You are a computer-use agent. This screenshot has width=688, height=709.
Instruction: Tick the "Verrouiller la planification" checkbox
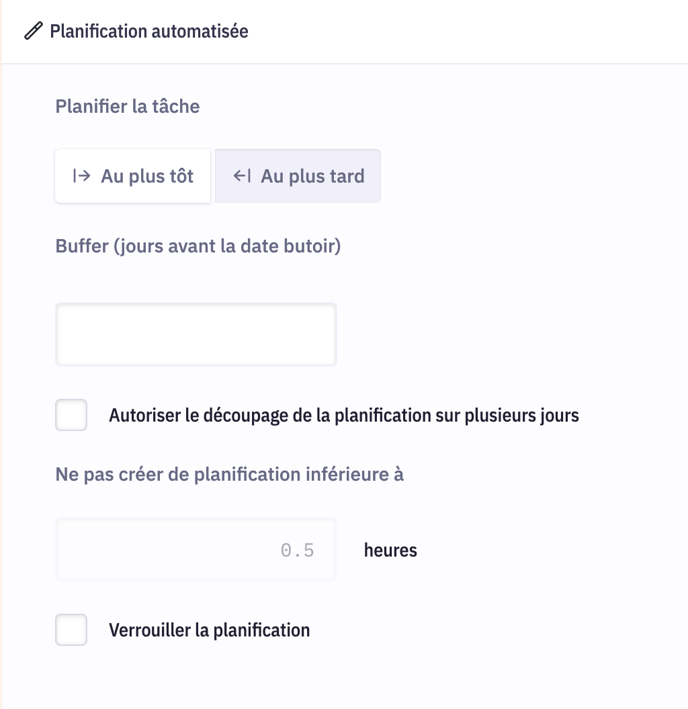pos(71,630)
